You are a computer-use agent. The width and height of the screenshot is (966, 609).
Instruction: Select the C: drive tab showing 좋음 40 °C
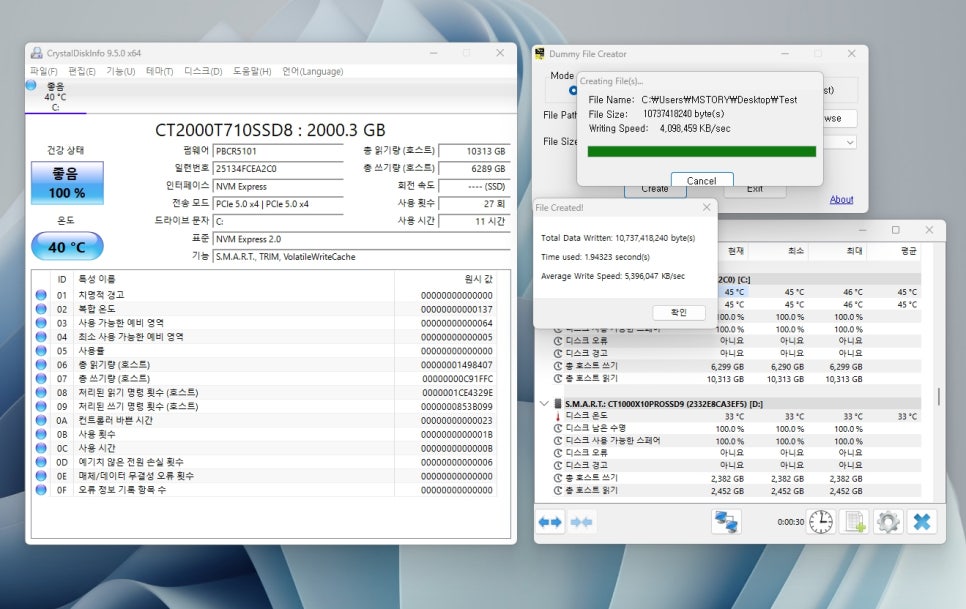coord(55,97)
